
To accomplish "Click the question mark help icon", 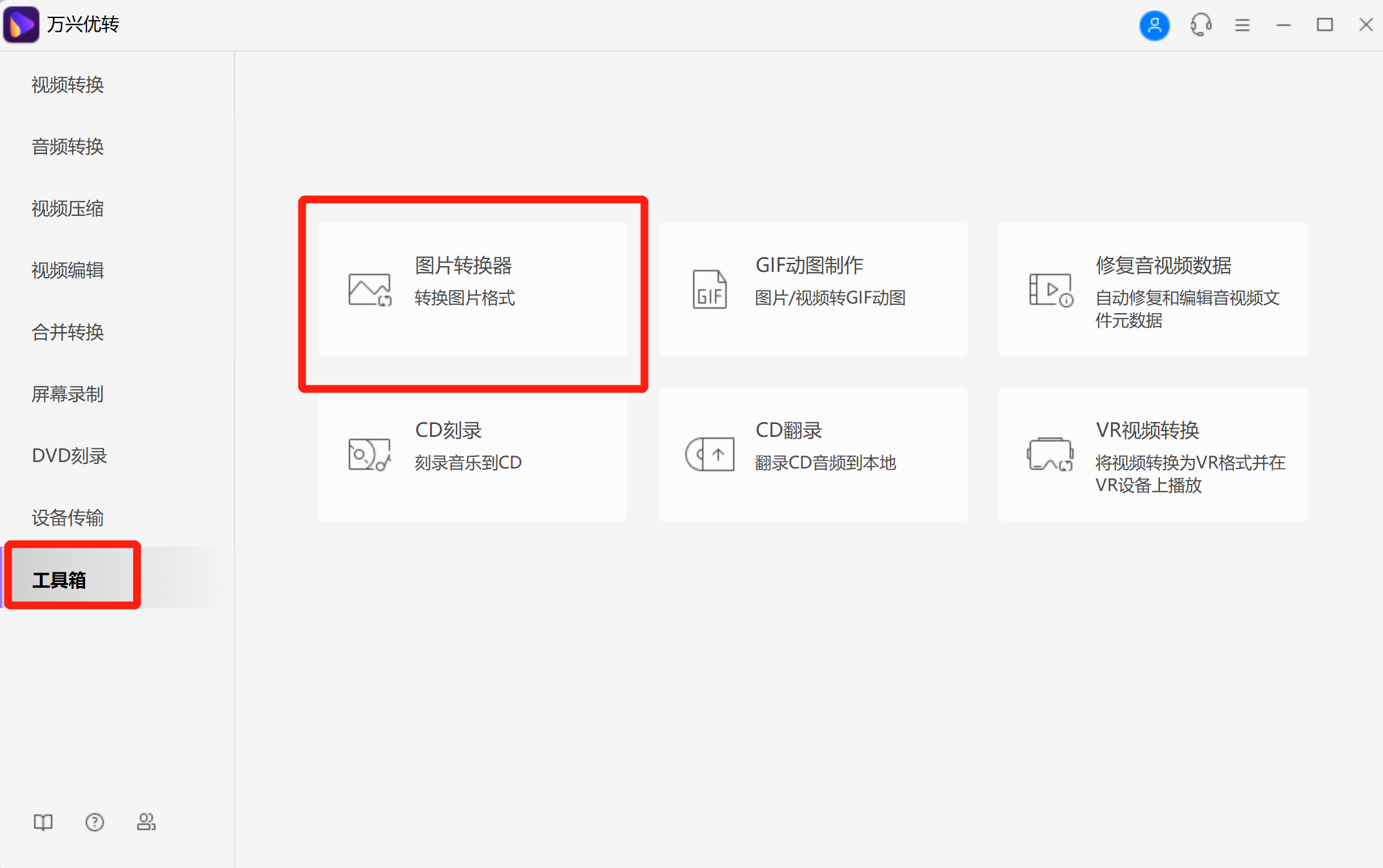I will [94, 822].
